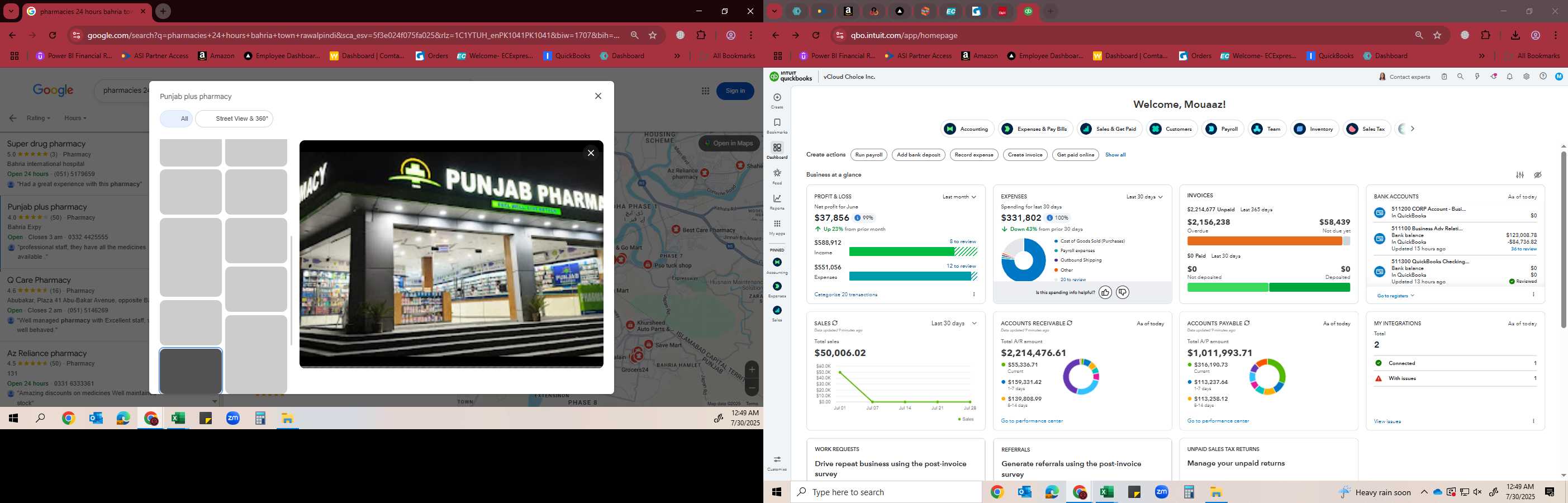This screenshot has width=1568, height=503.
Task: Open the Customers category chip
Action: [x=1172, y=129]
